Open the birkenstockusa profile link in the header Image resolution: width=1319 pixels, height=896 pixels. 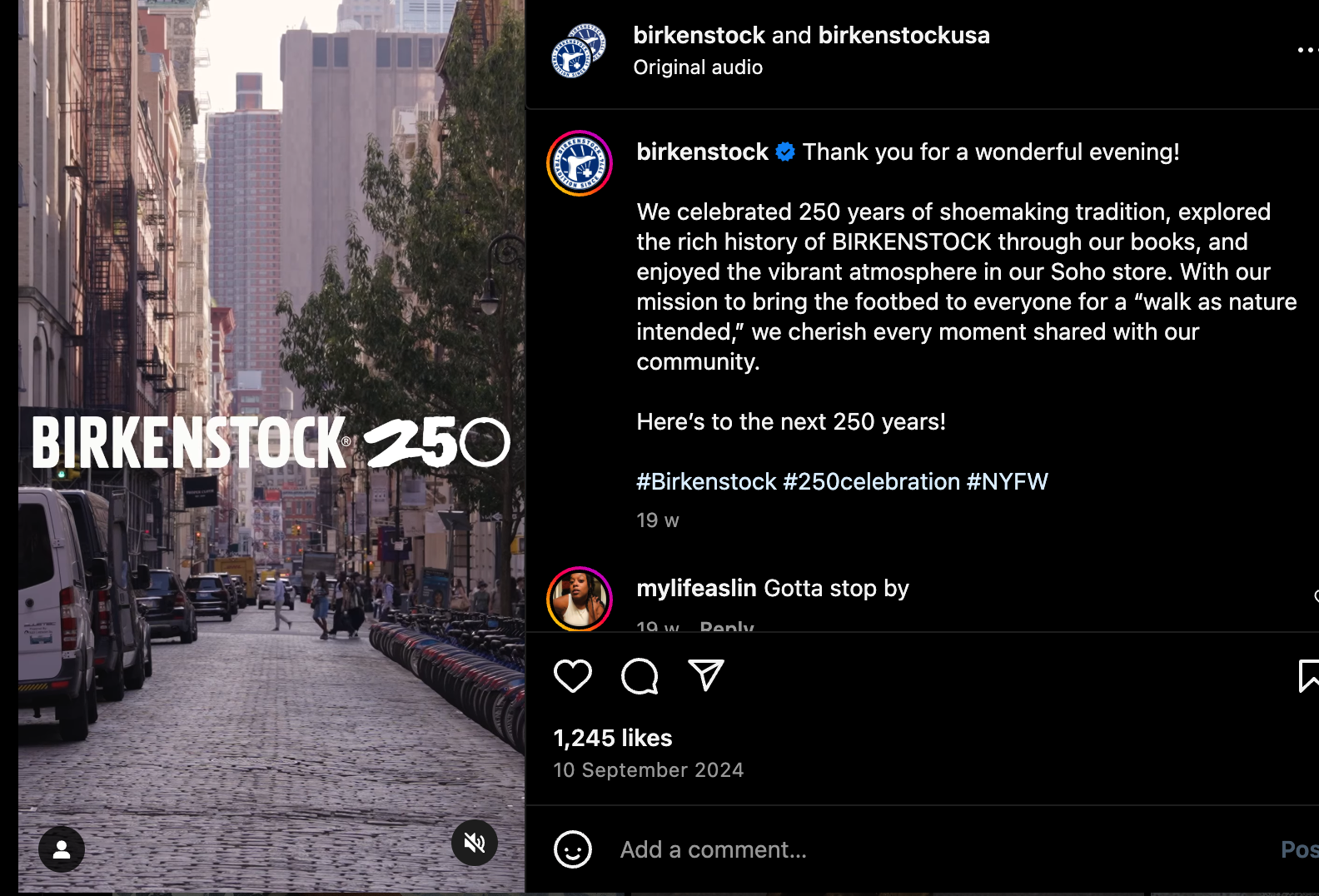coord(904,35)
